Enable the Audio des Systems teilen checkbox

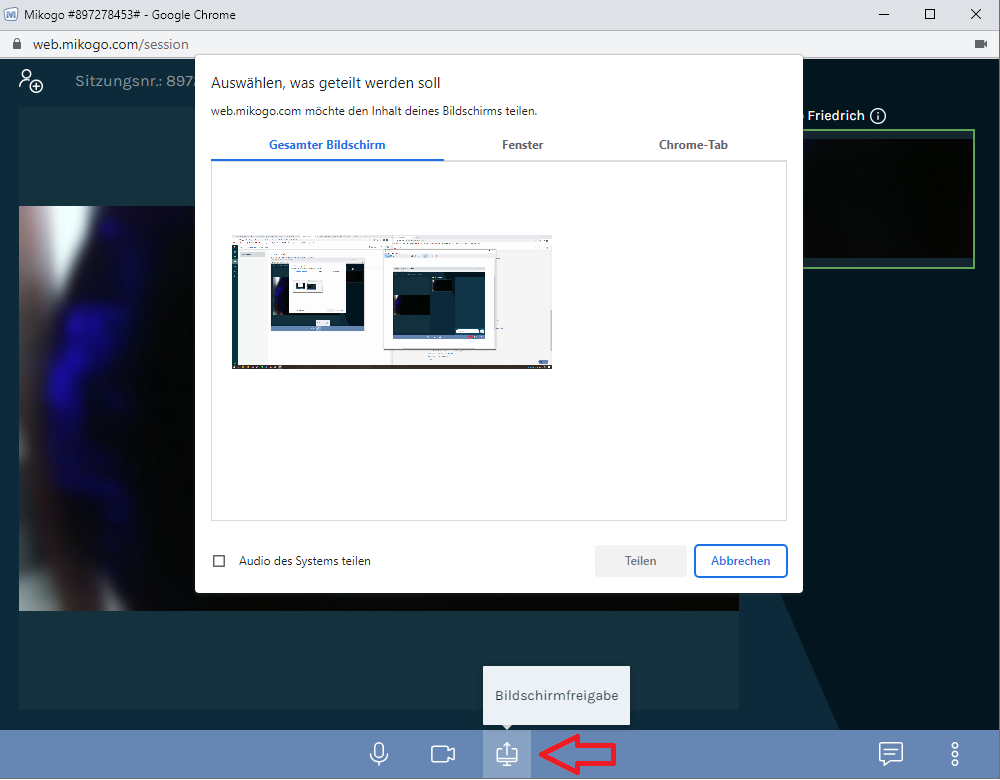pos(219,561)
